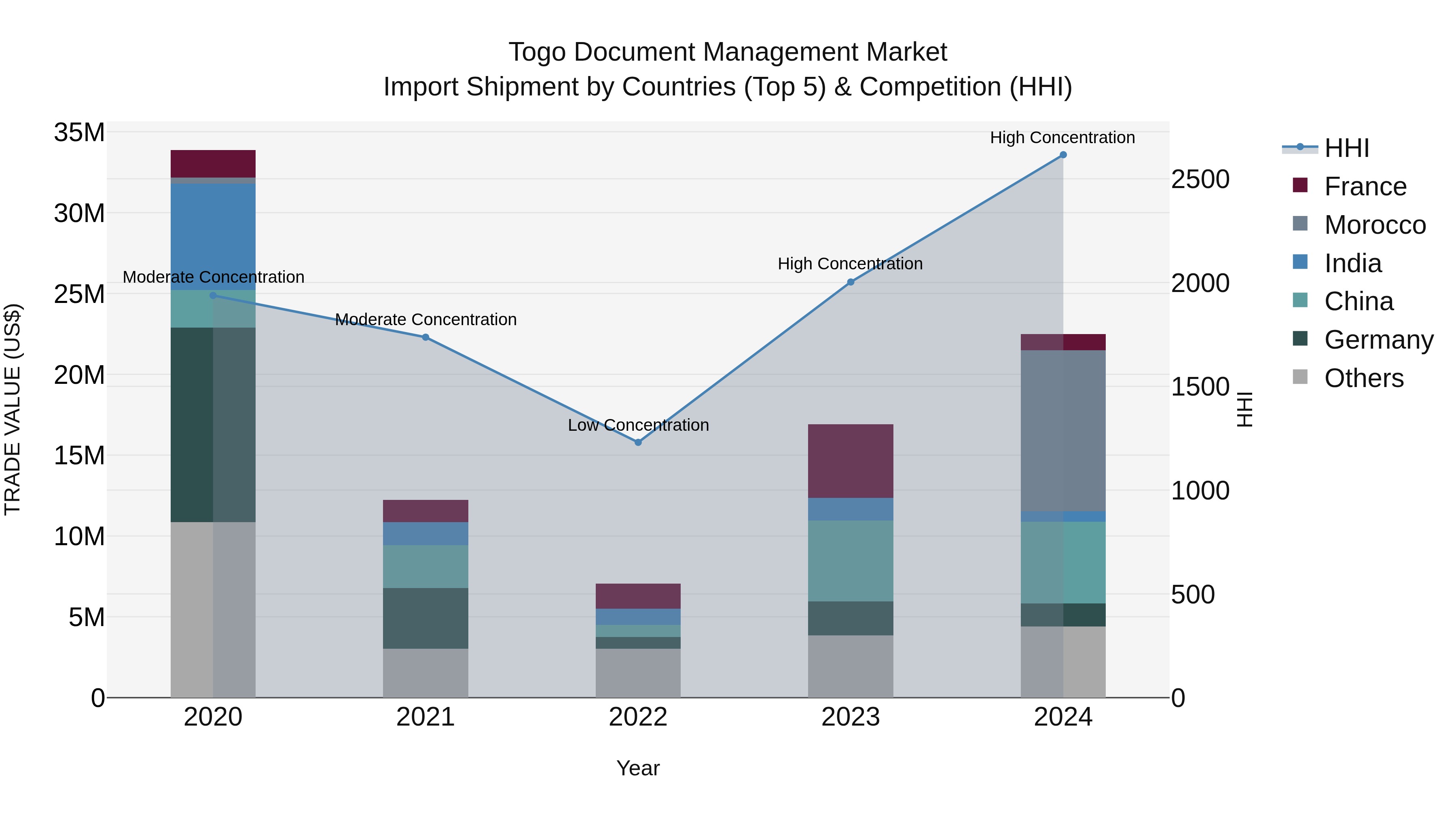Click the 'Low Concentration' annotation
Viewport: 1456px width, 819px height.
pyautogui.click(x=638, y=425)
